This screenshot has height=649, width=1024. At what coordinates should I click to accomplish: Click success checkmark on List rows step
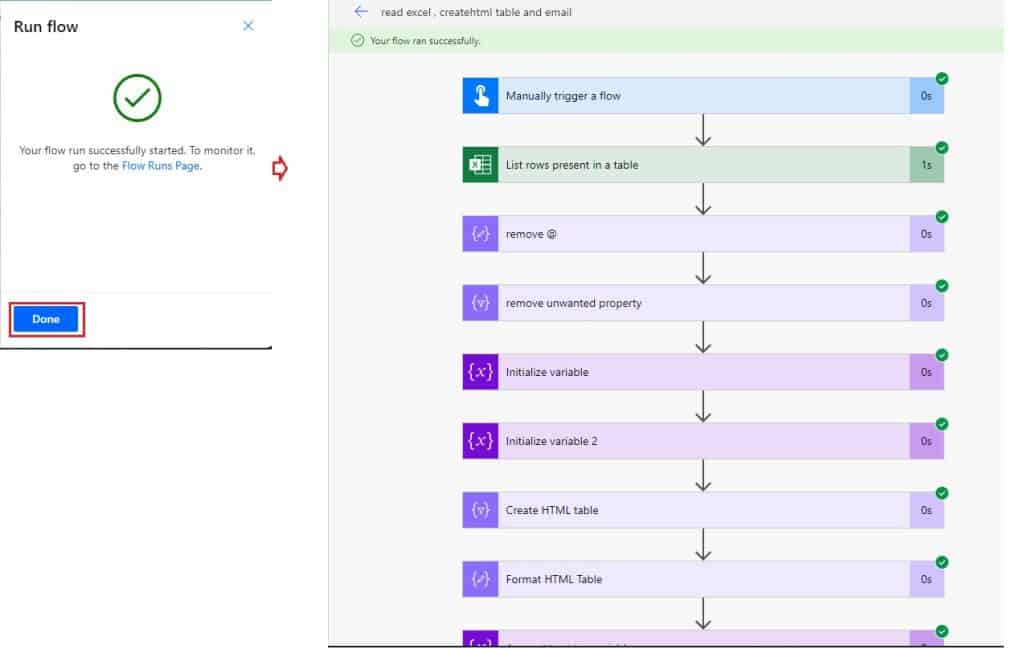point(942,148)
